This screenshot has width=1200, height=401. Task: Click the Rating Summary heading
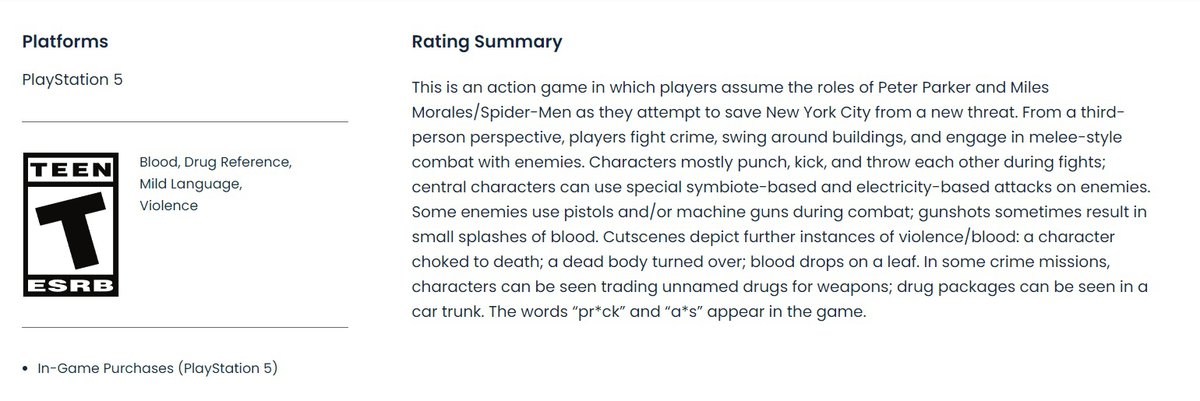487,42
